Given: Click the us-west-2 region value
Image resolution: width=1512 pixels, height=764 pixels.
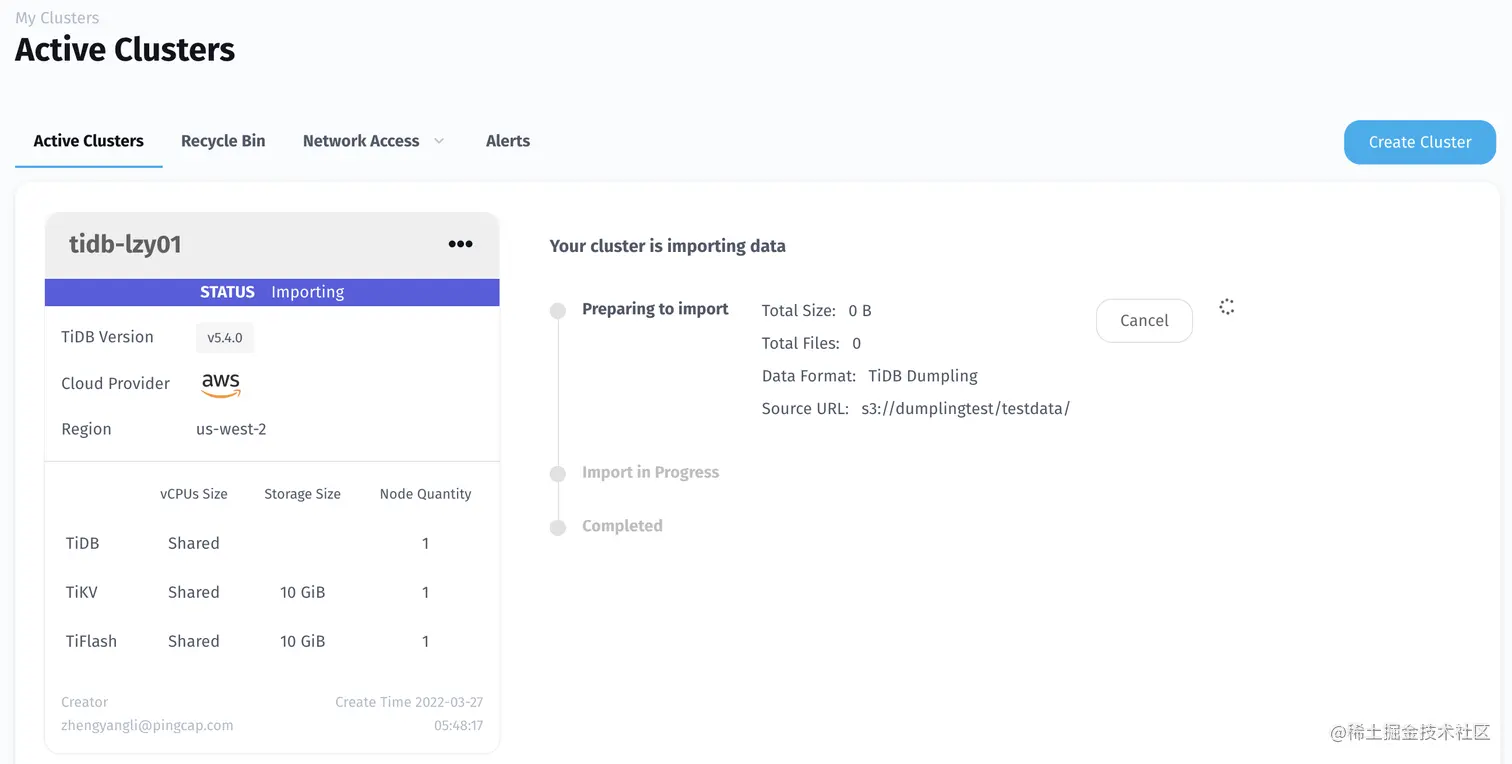Looking at the screenshot, I should point(231,430).
